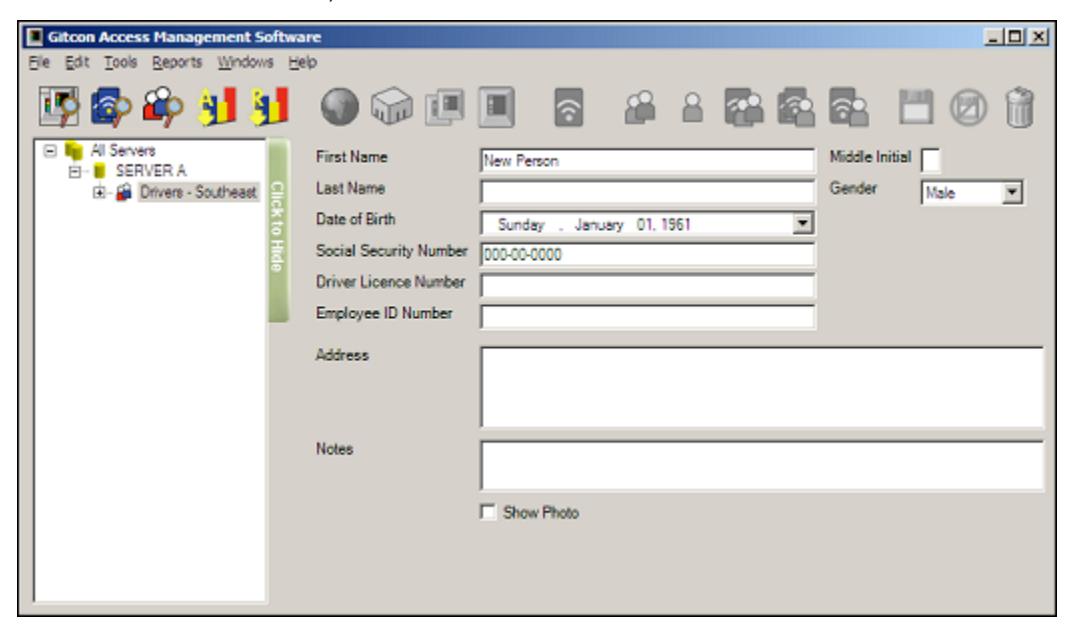Open the Gender dropdown
Screen dimensions: 1076x633
tap(1011, 193)
